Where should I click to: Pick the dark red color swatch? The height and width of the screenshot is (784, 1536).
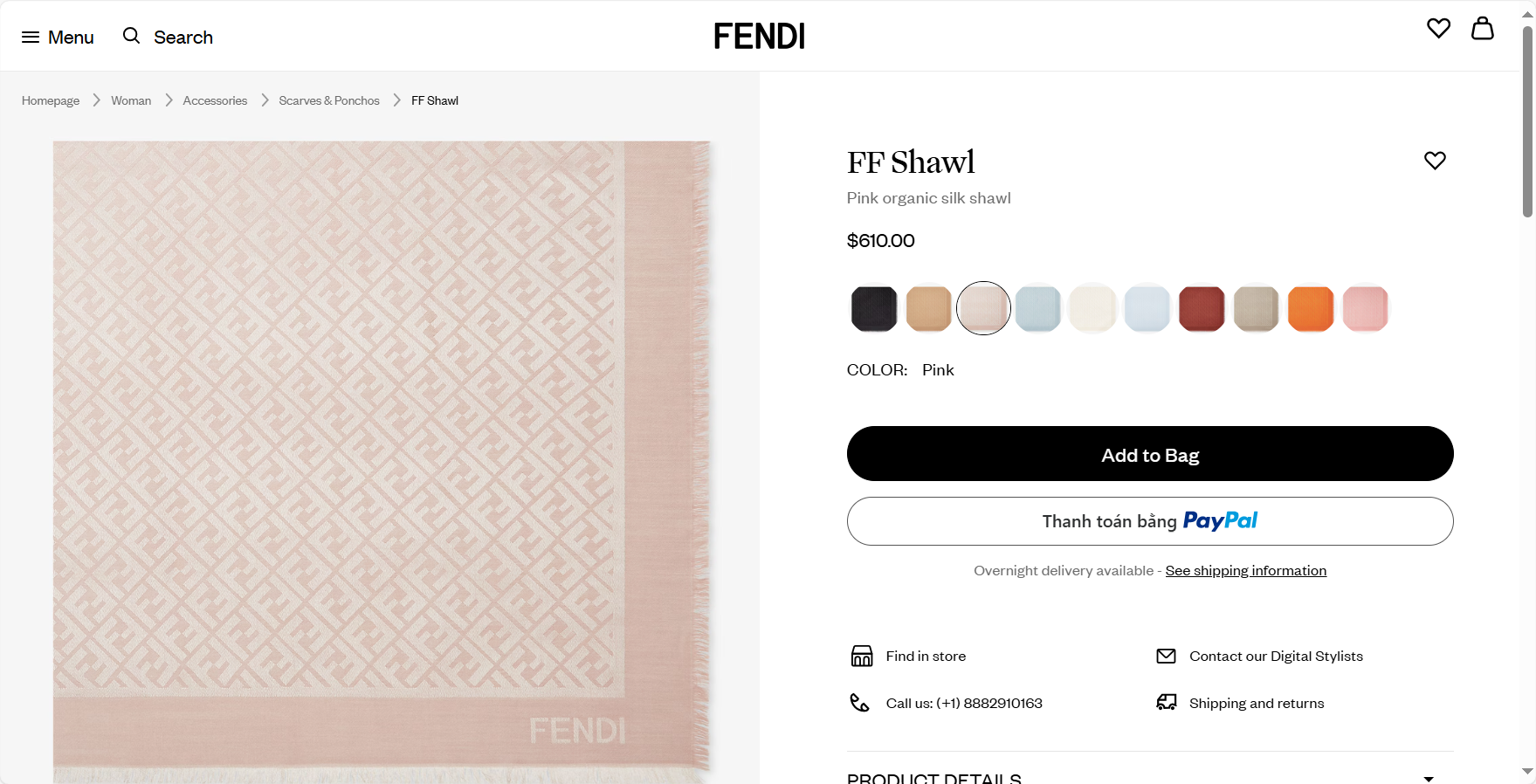pyautogui.click(x=1202, y=308)
